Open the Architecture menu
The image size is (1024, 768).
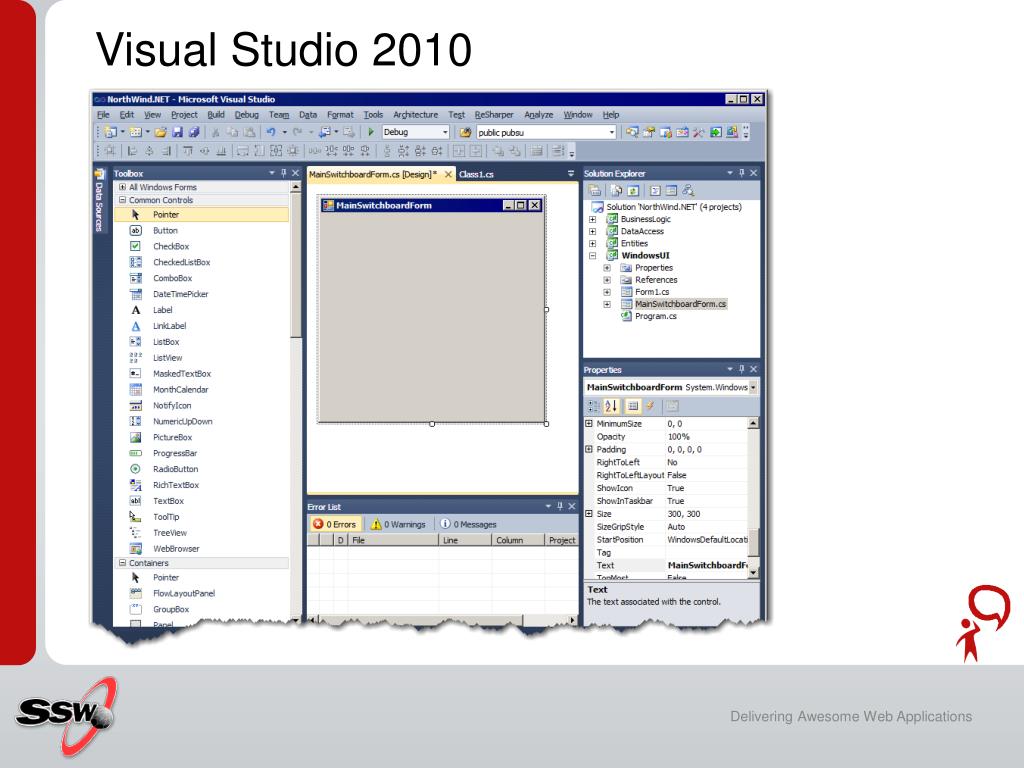[415, 115]
